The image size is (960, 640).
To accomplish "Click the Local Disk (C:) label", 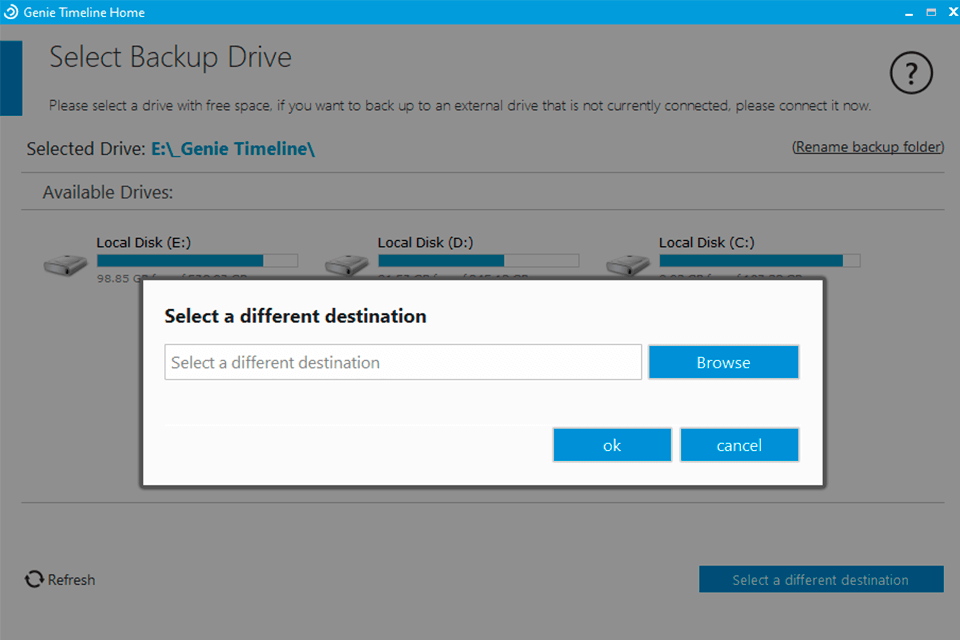I will click(707, 243).
